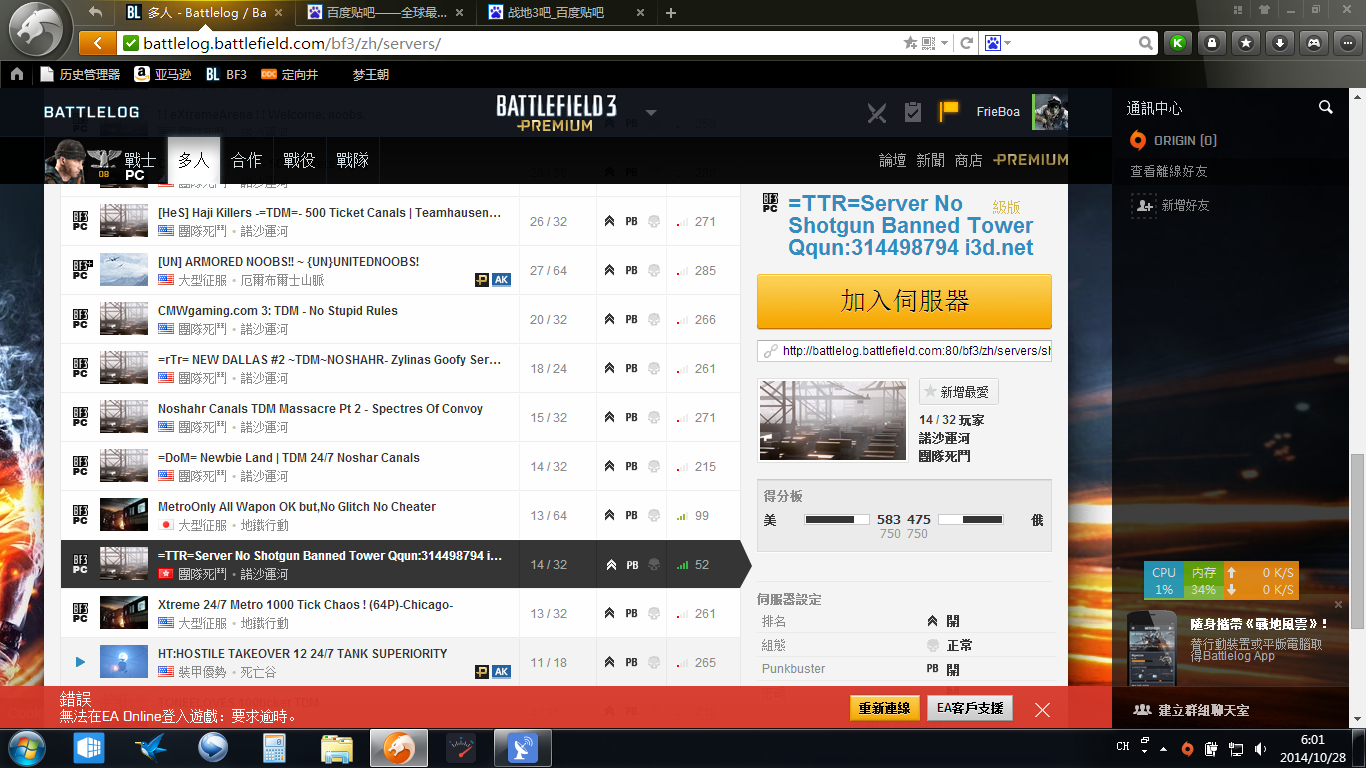Open the 亚马逊 Amazon bookmark
Image resolution: width=1366 pixels, height=768 pixels.
pyautogui.click(x=162, y=74)
